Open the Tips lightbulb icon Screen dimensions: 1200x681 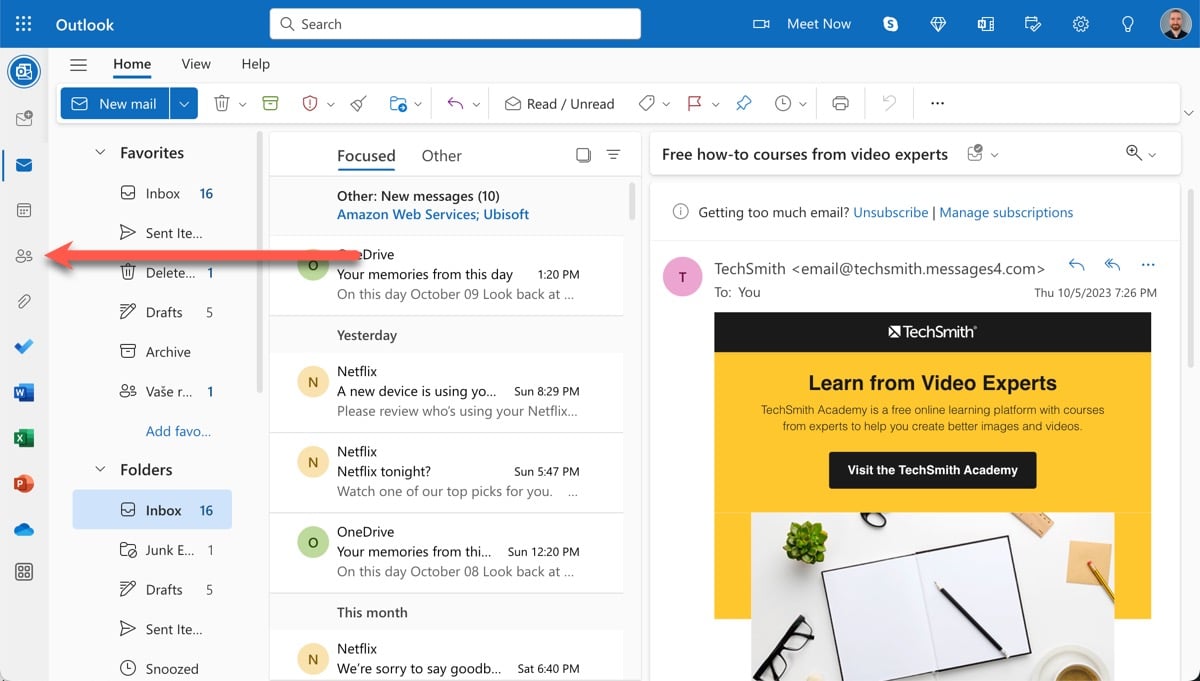[1128, 24]
